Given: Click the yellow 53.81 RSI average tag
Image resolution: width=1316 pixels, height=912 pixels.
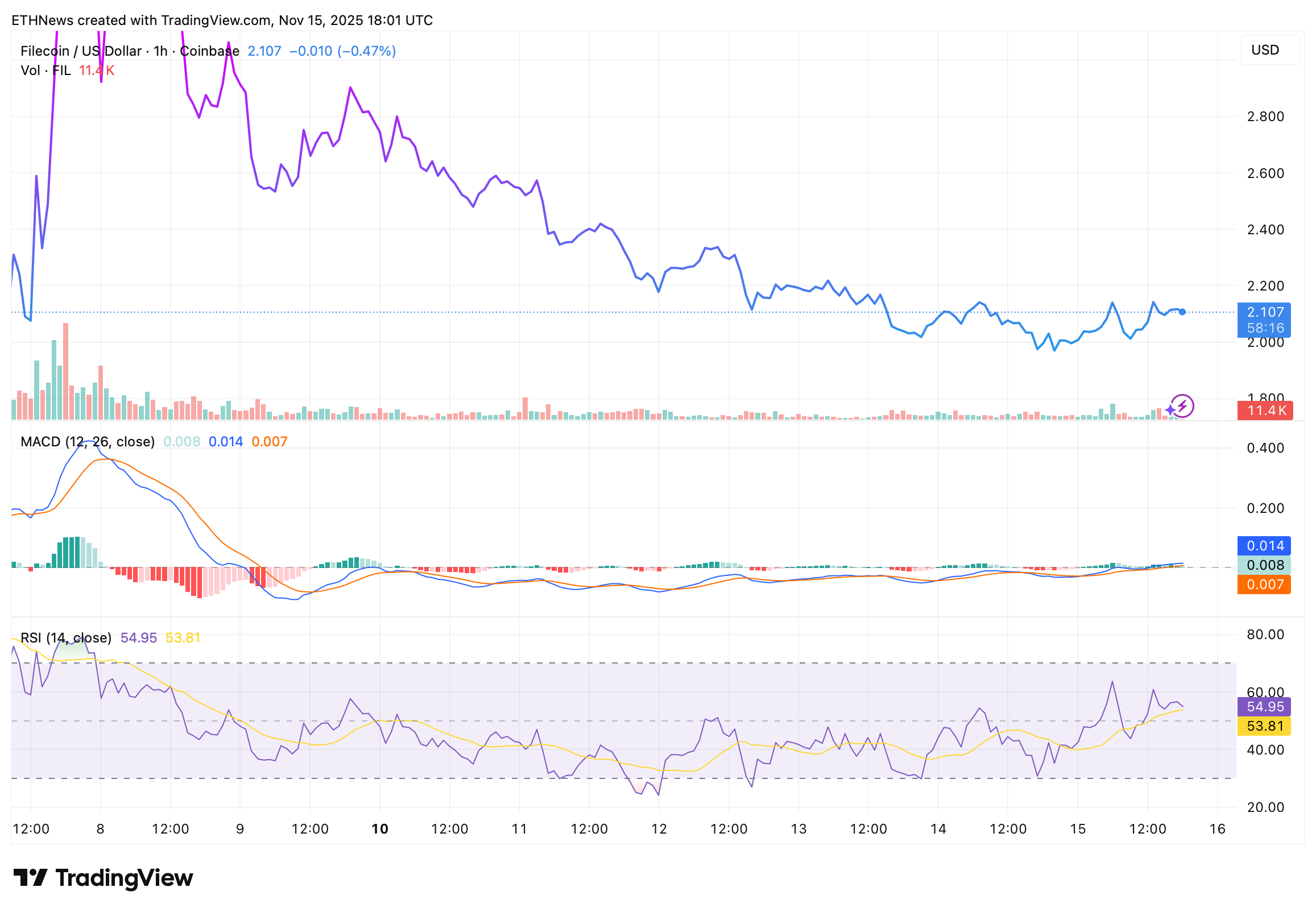Looking at the screenshot, I should click(x=1264, y=726).
